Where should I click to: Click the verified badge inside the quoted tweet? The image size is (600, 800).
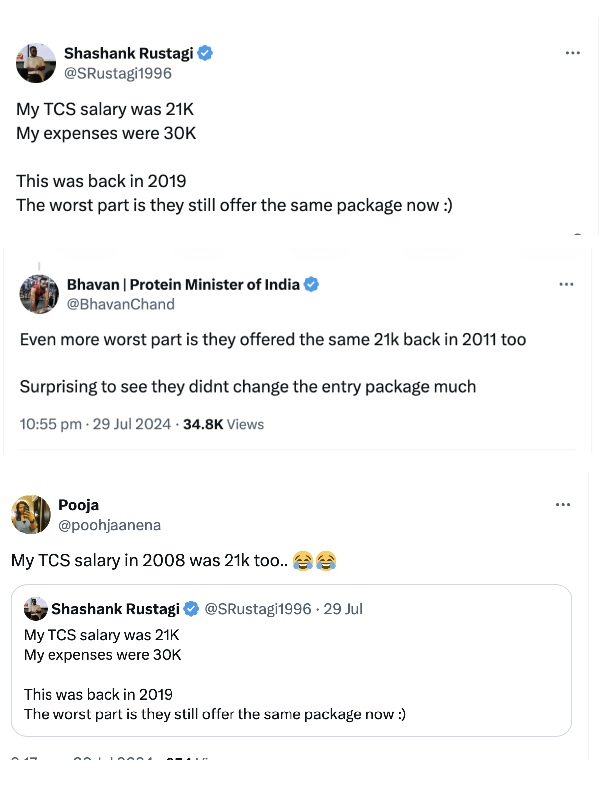191,608
